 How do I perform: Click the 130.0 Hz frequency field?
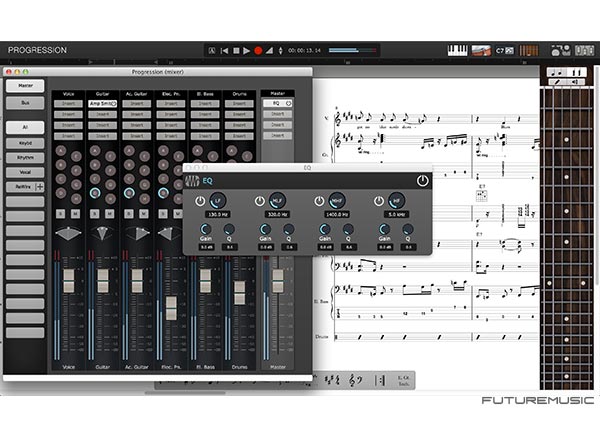(x=218, y=215)
